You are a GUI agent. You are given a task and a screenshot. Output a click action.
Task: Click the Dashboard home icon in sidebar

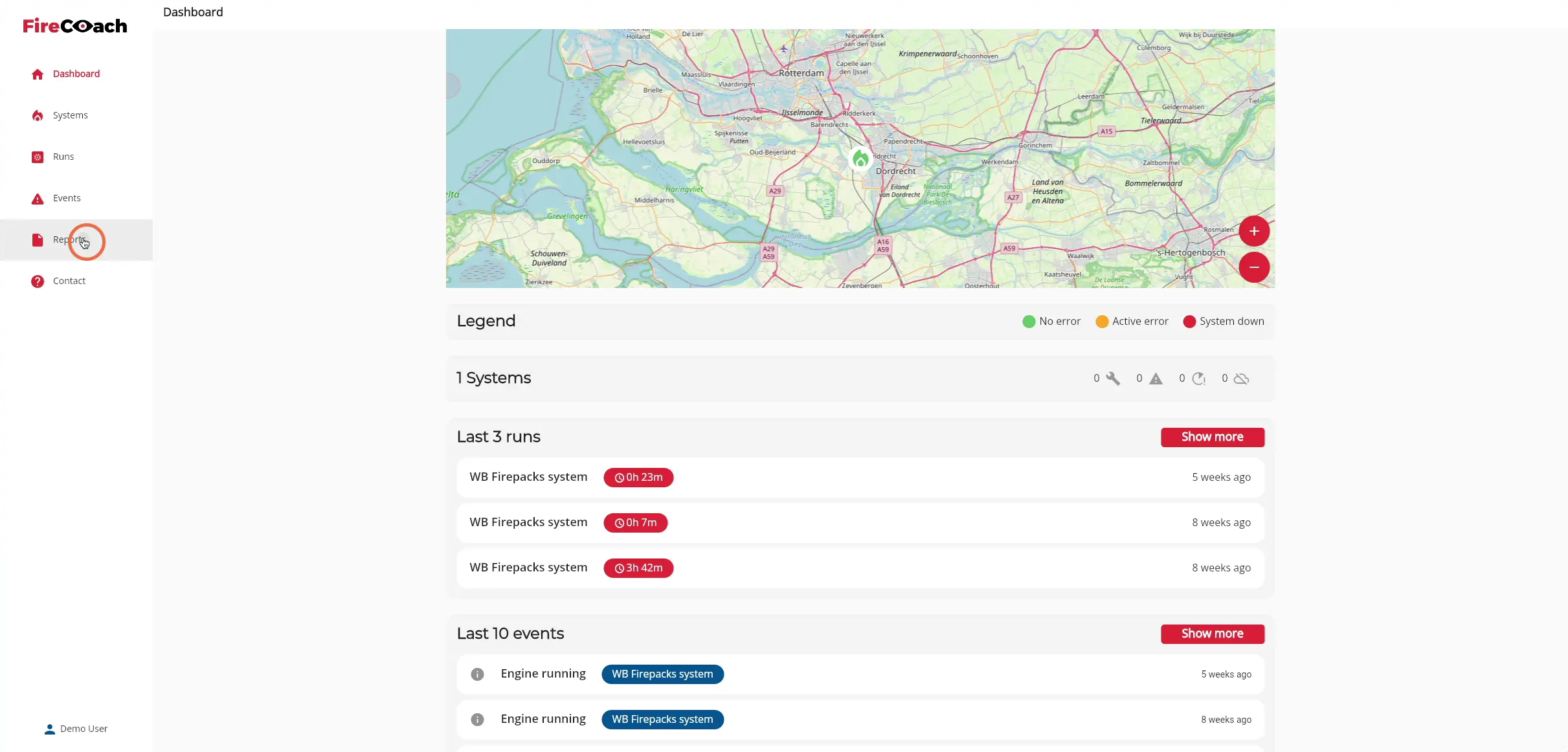[x=38, y=74]
